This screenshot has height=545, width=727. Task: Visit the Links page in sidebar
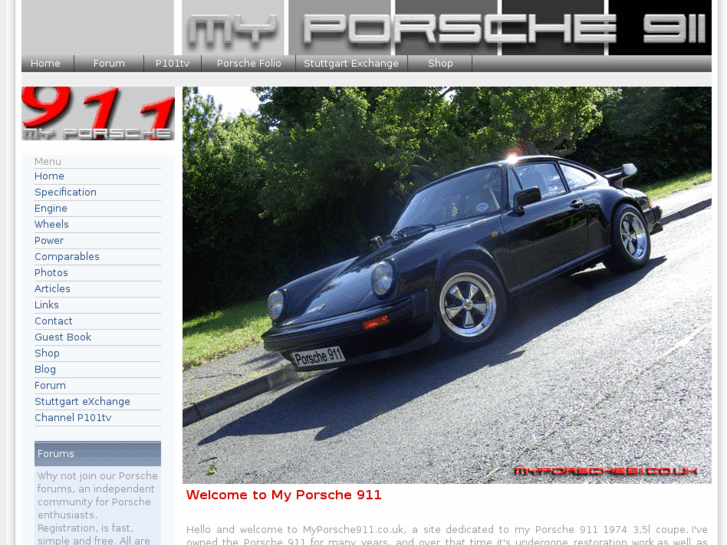tap(46, 305)
